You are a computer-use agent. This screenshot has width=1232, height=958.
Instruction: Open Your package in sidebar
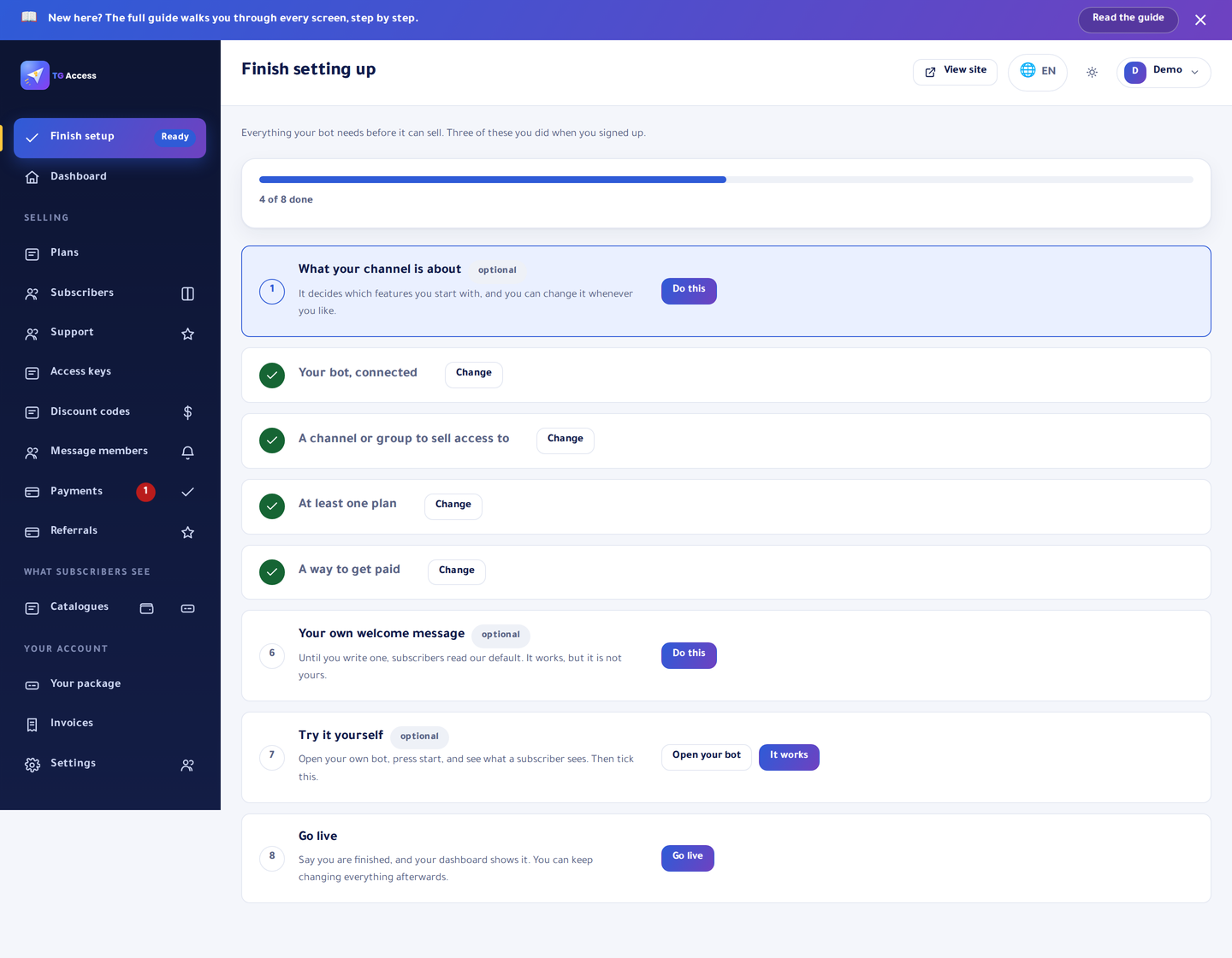[x=110, y=684]
